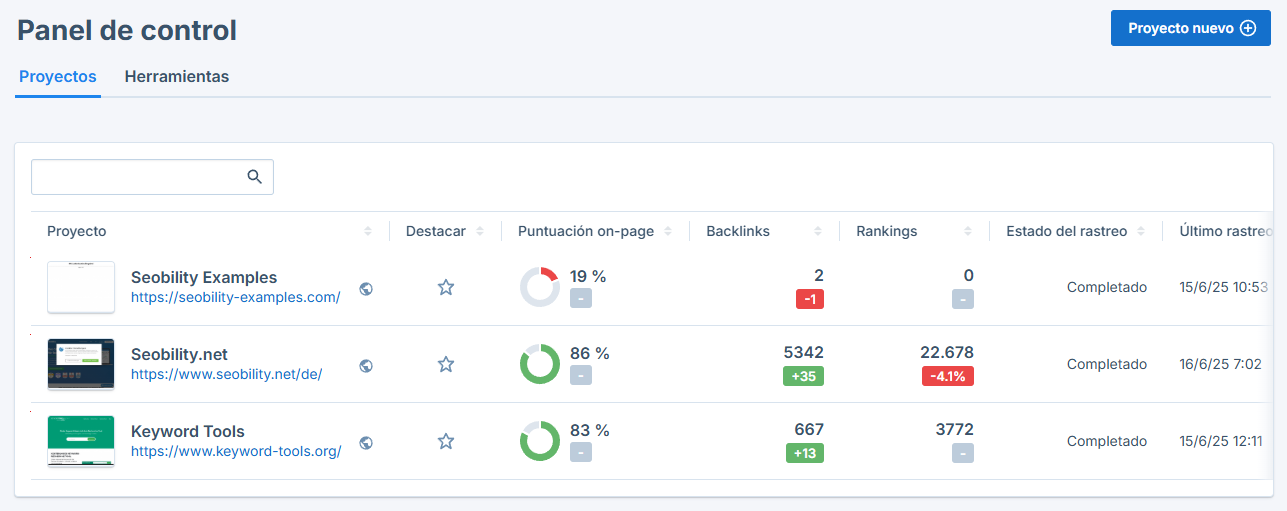
Task: Sort by Backlinks column arrows
Action: [x=818, y=231]
